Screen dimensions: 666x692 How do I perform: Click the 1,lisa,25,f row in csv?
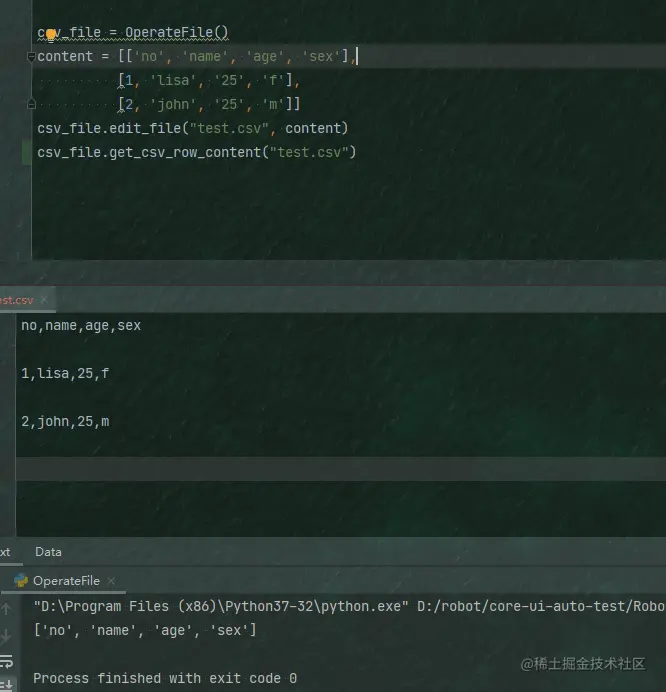click(65, 374)
